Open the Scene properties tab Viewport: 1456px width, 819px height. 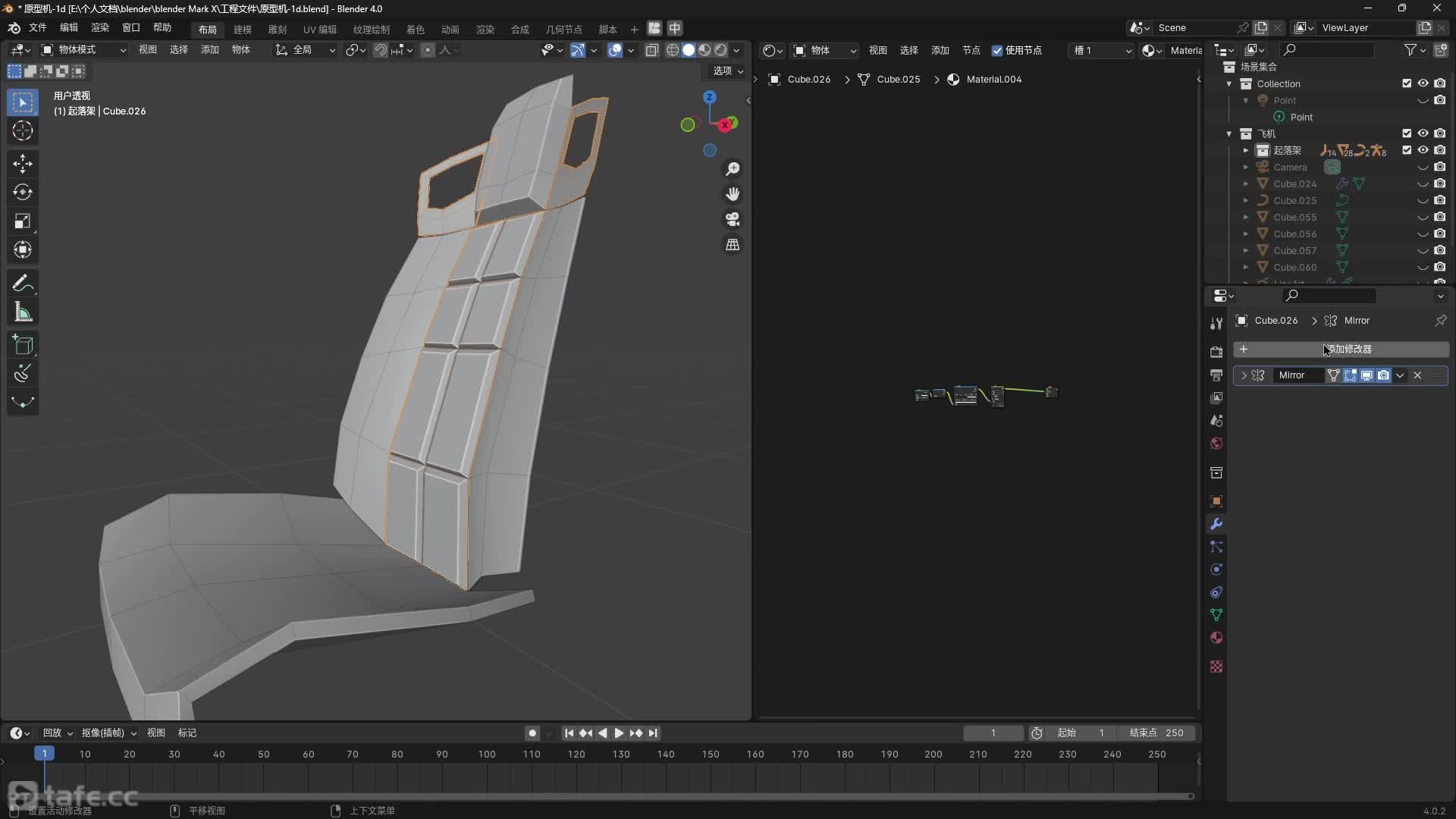pyautogui.click(x=1216, y=420)
